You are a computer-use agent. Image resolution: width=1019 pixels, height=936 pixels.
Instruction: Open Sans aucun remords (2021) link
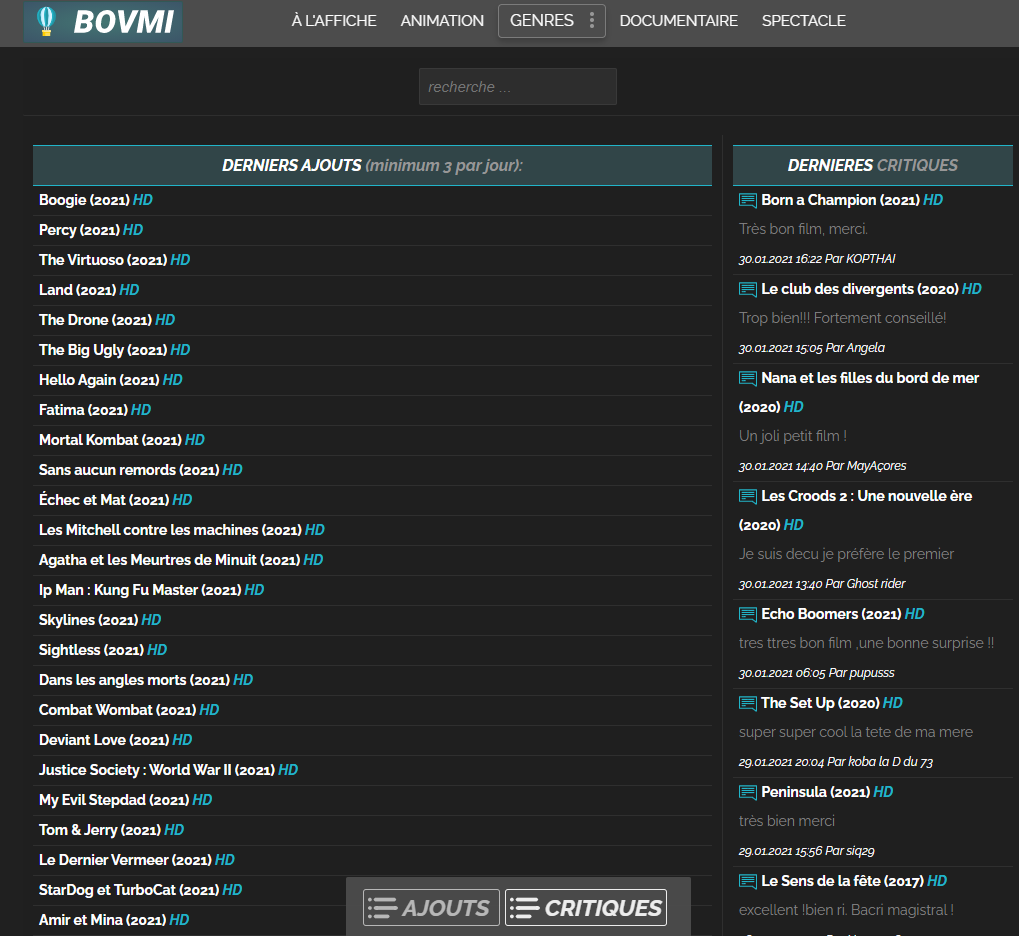[140, 470]
